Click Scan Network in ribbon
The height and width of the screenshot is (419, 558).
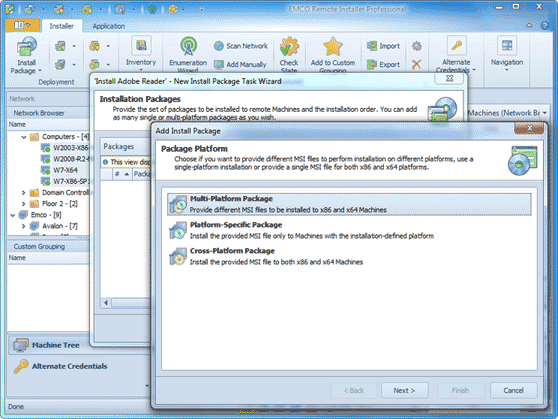click(x=241, y=46)
